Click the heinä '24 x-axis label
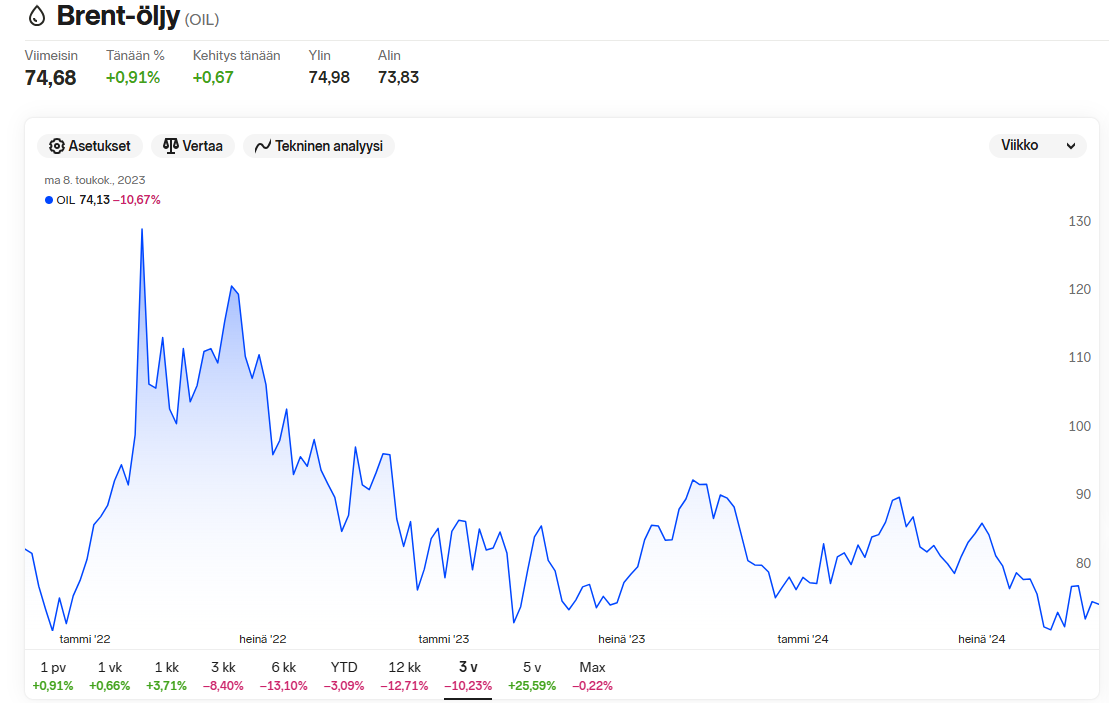 pos(982,639)
